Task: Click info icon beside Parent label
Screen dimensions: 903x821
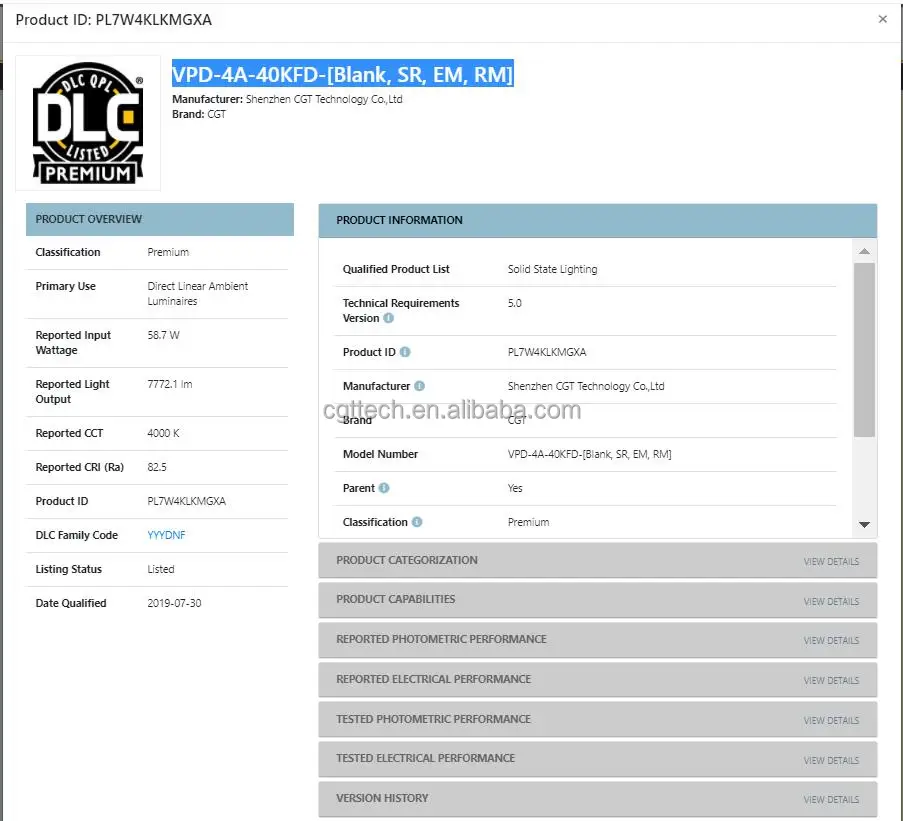Action: [384, 488]
